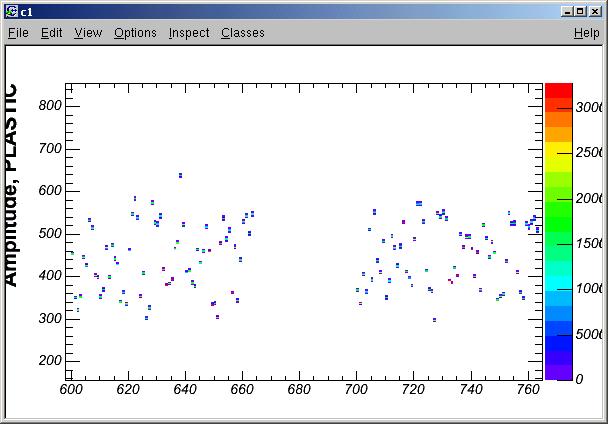
Task: Click the x-axis label 660
Action: pos(242,389)
